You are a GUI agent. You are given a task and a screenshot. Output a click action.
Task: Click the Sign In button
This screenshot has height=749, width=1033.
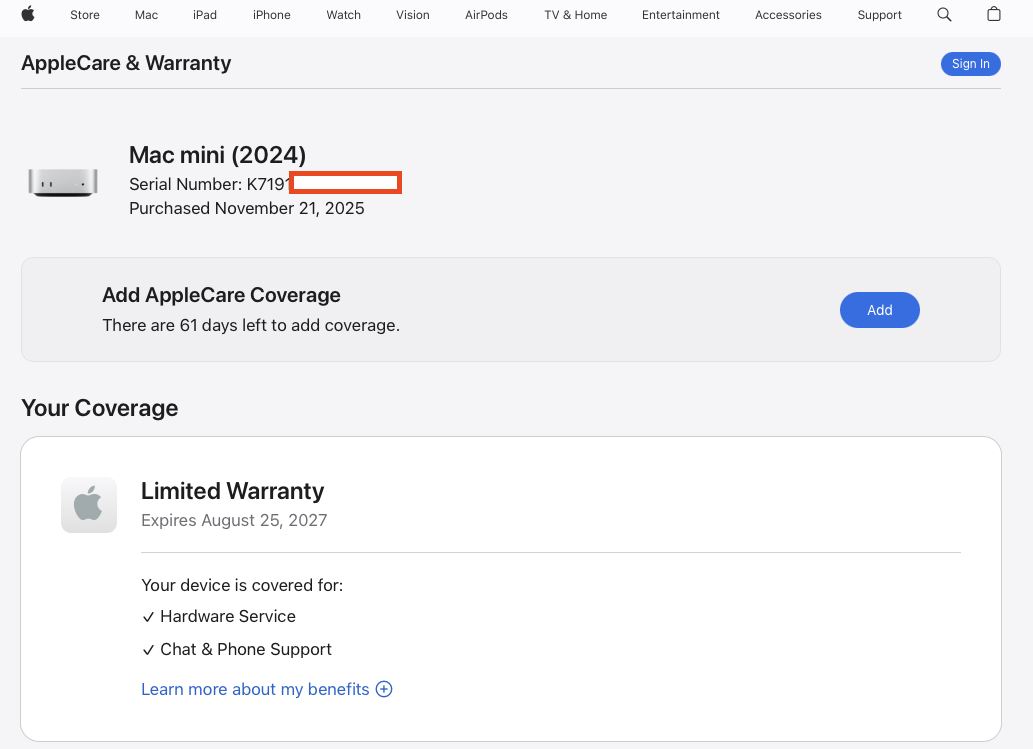click(970, 64)
